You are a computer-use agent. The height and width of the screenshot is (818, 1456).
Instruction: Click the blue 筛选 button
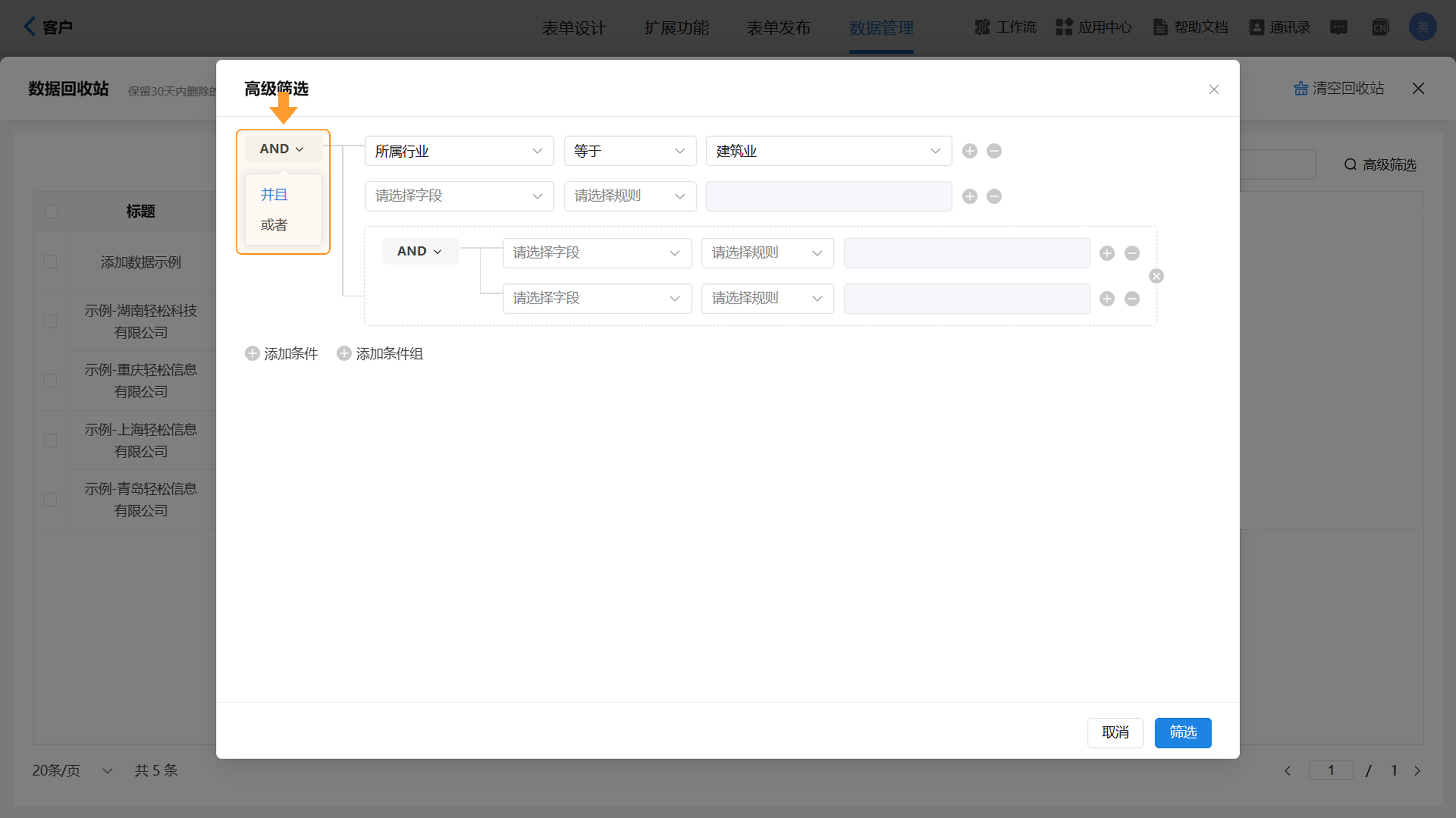pos(1183,733)
